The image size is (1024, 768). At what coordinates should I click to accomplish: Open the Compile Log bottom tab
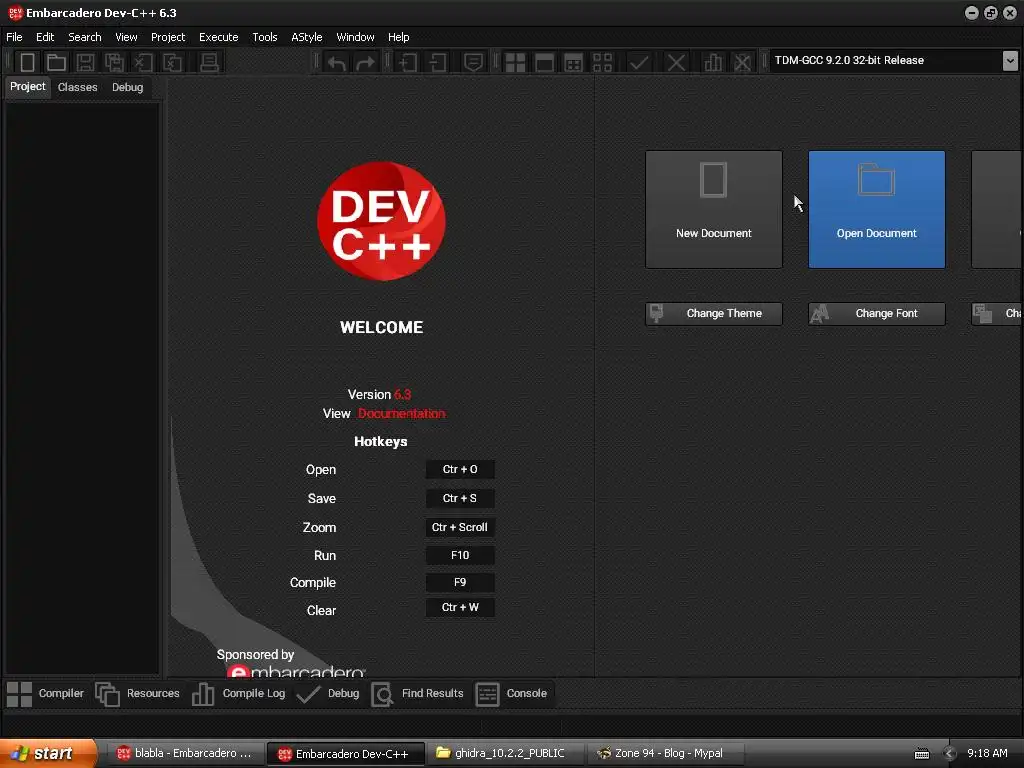coord(239,694)
